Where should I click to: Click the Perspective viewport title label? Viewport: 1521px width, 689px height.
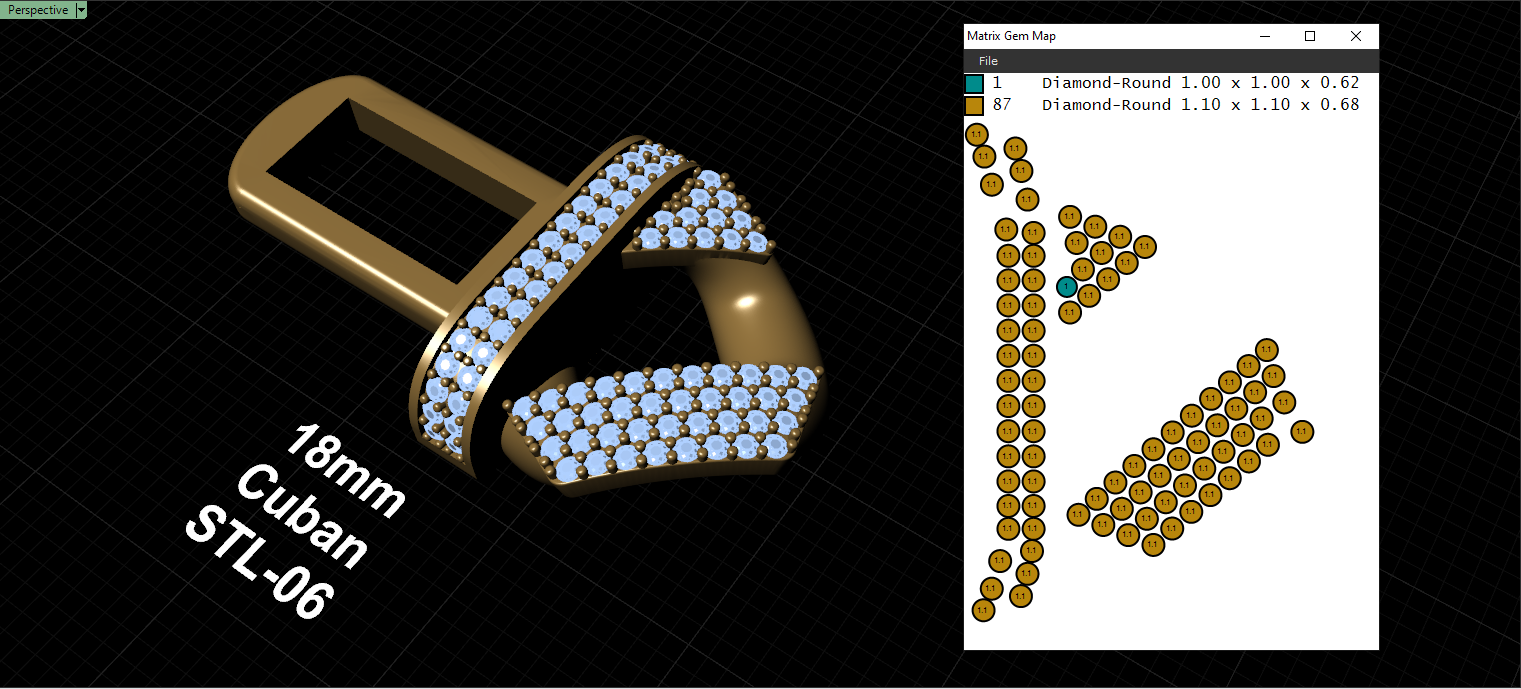pyautogui.click(x=38, y=10)
